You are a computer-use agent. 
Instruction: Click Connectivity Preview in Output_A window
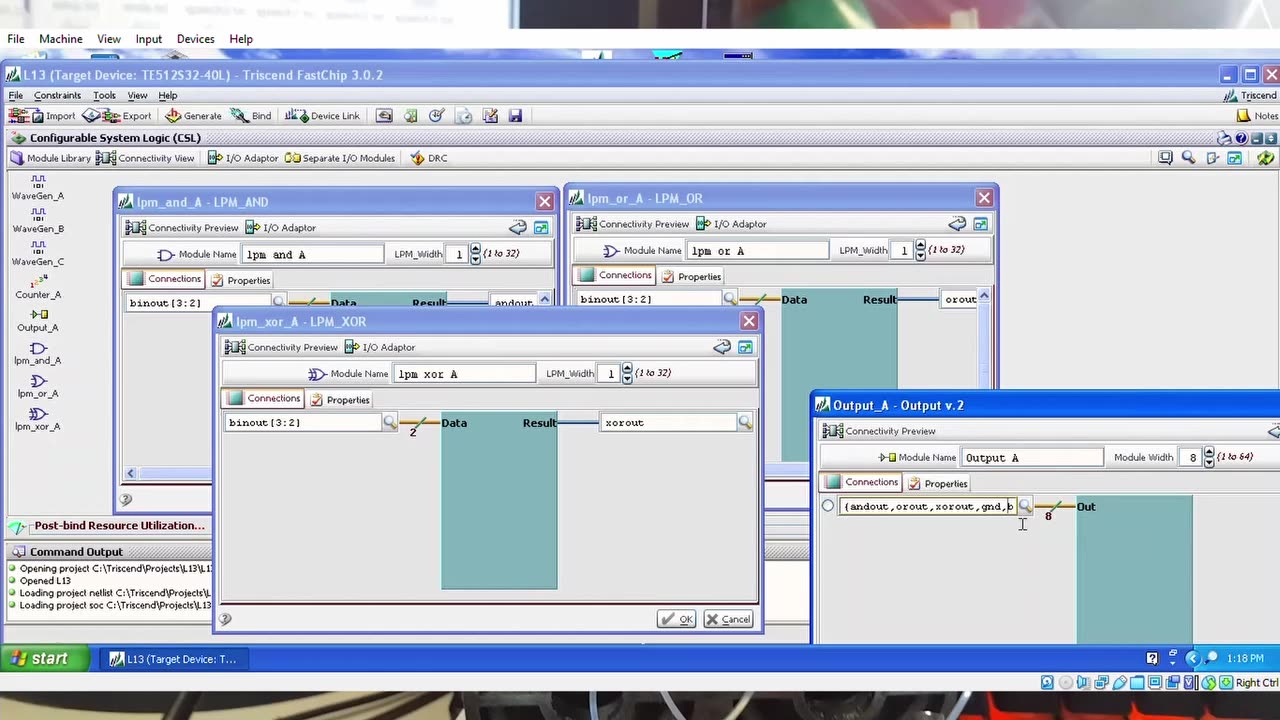880,431
